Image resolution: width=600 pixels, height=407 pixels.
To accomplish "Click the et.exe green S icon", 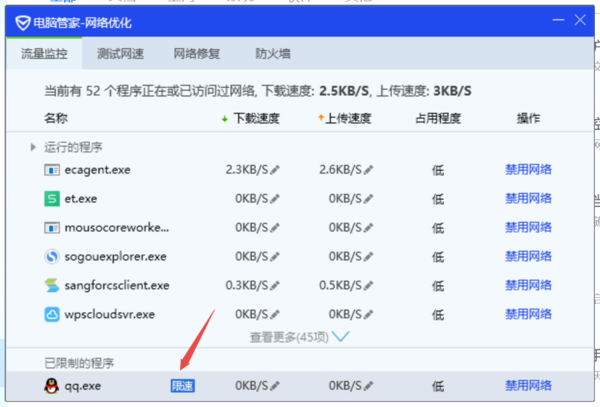I will (53, 199).
